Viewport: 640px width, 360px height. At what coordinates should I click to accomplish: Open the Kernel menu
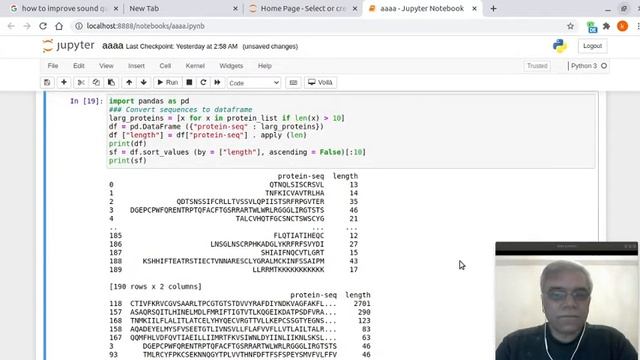coord(195,66)
